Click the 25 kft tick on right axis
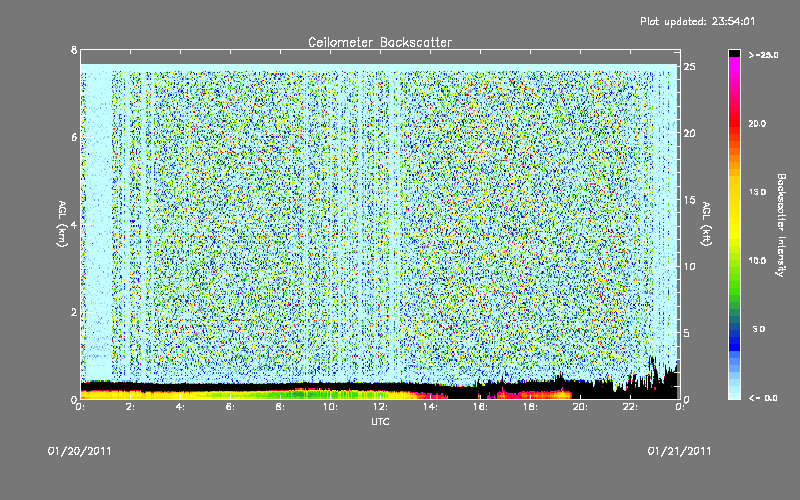Screen dimensions: 800x500 click(x=690, y=67)
